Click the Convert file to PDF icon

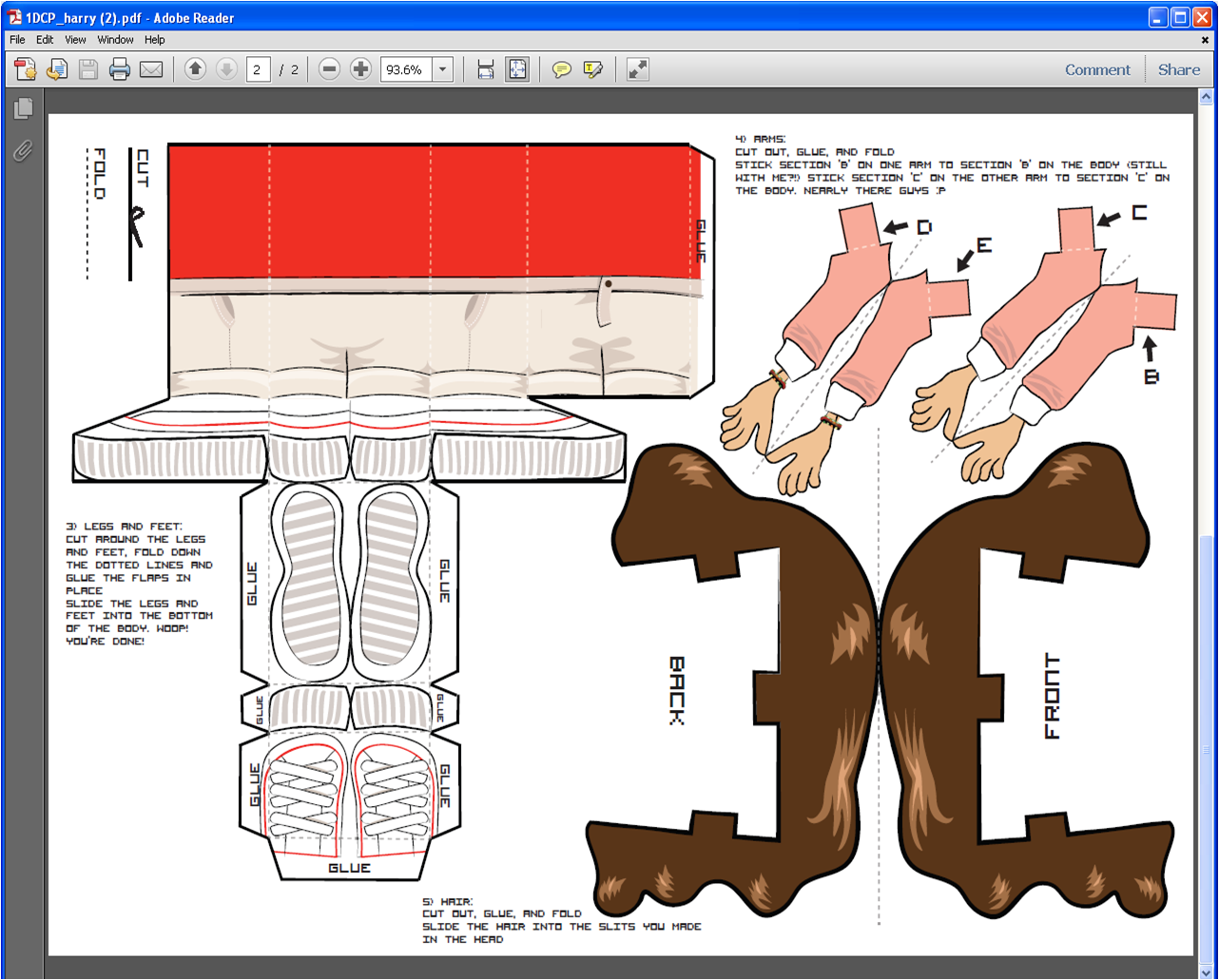[57, 69]
